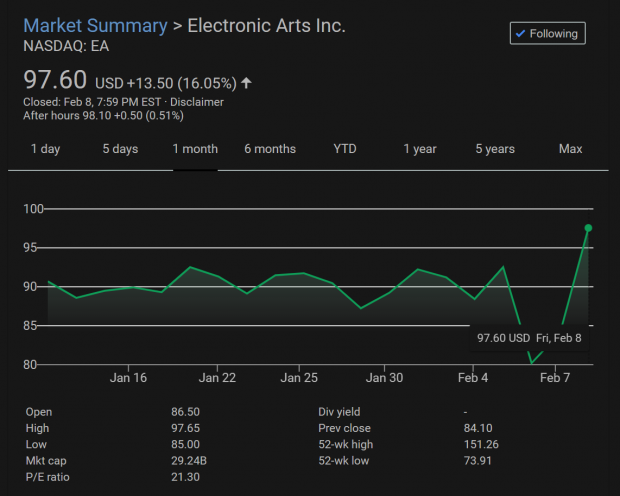Click the Feb 4 date axis label
The width and height of the screenshot is (620, 496).
point(473,378)
